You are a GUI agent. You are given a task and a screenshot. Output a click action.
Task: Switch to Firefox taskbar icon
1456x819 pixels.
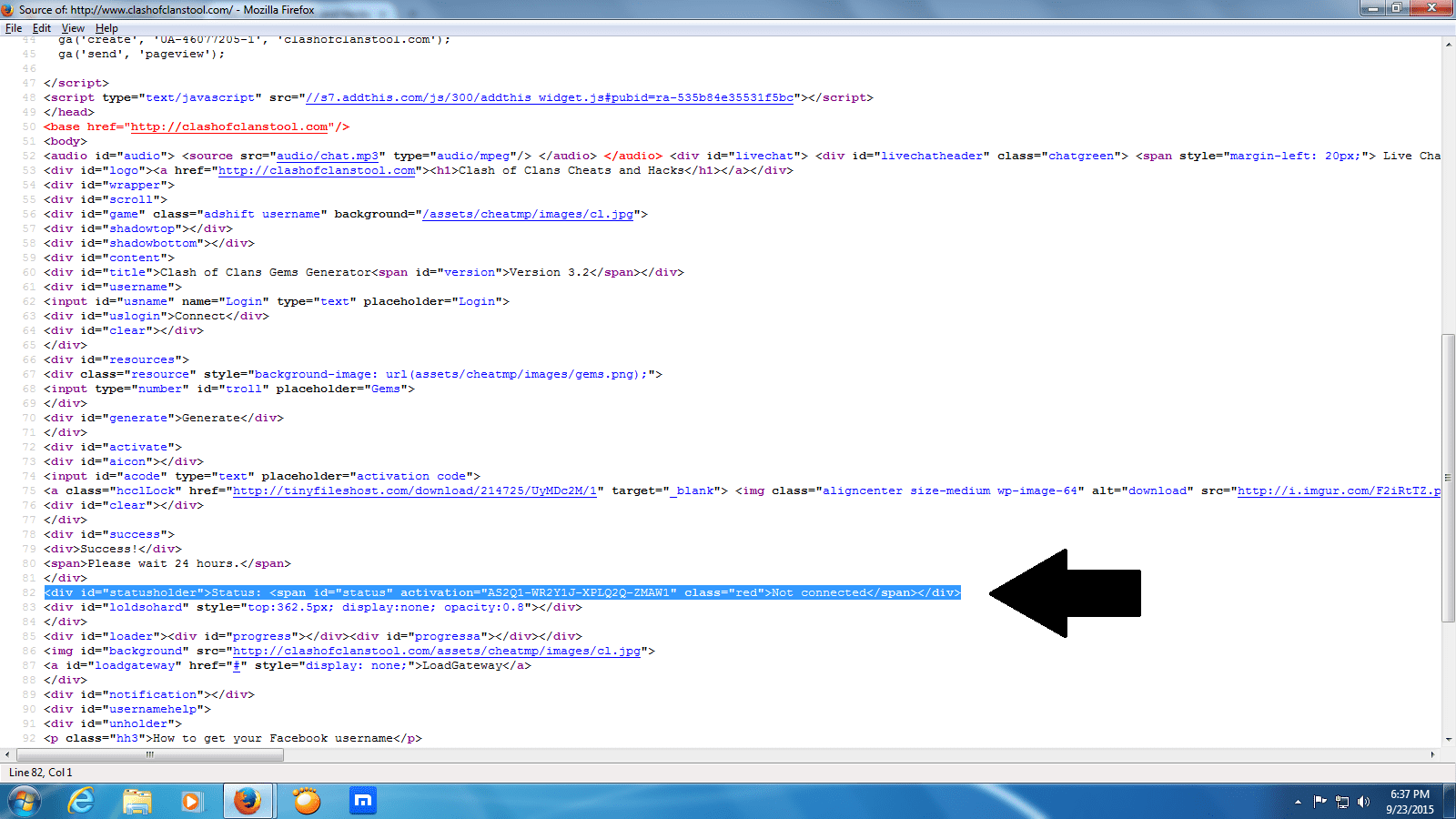[x=248, y=802]
